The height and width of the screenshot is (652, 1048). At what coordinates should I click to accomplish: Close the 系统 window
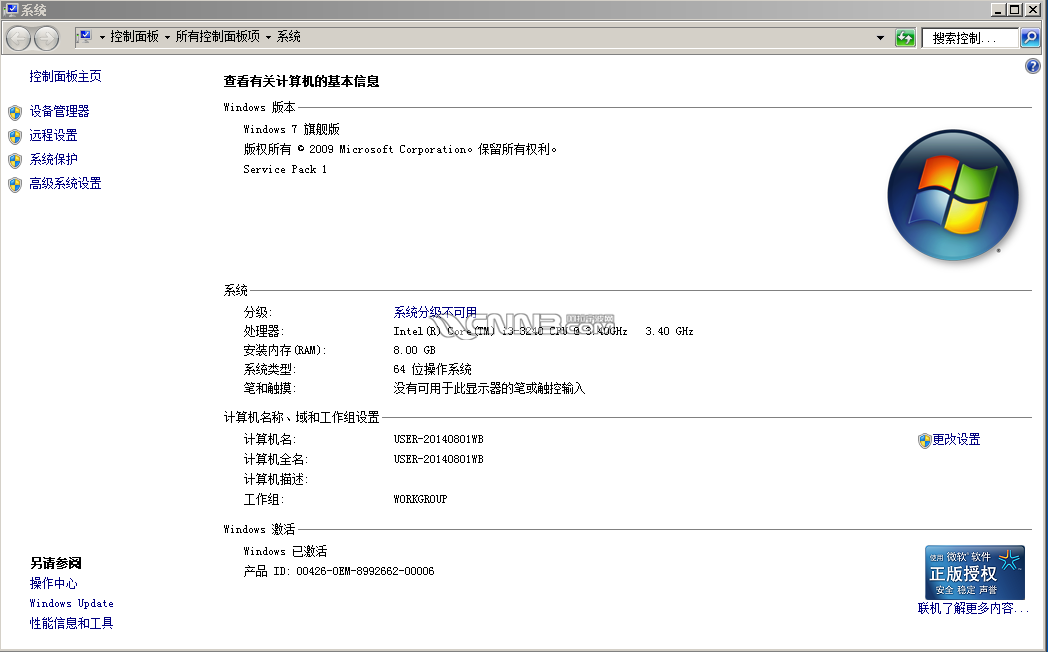(1032, 9)
